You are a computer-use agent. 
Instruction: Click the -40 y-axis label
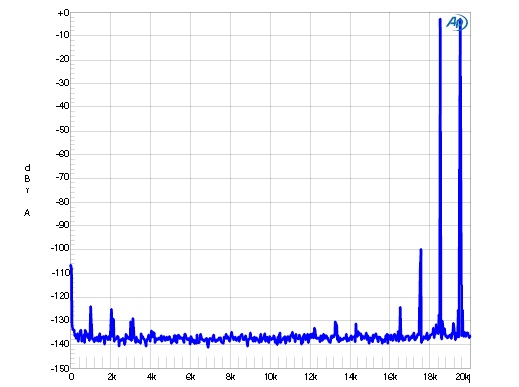62,106
